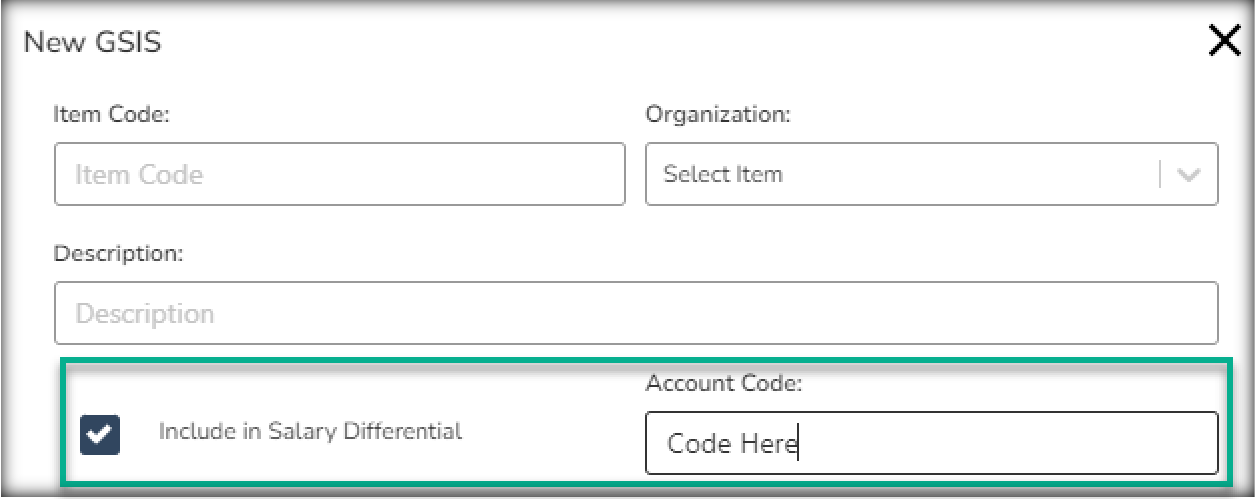Click the divider beside the Organization chevron

click(x=1160, y=175)
